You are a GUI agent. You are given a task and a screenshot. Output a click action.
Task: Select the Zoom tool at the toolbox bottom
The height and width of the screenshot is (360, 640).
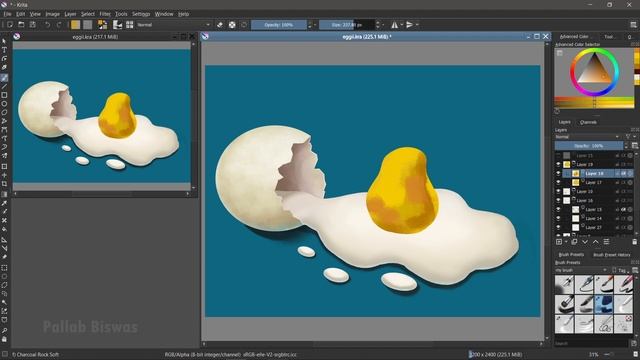pos(4,330)
